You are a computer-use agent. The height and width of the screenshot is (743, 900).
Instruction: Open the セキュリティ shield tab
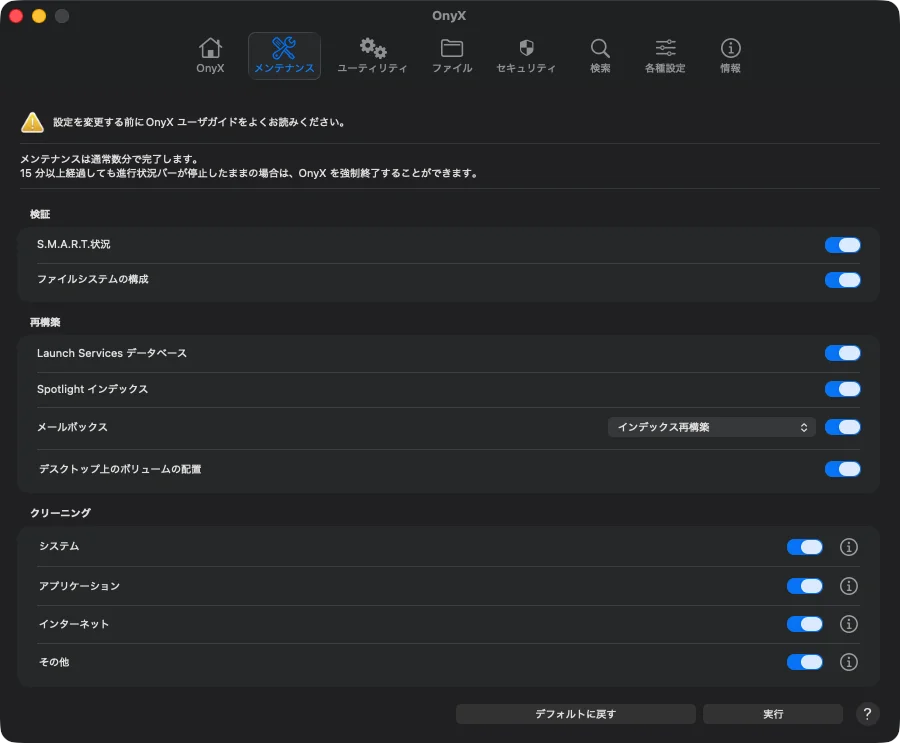[x=526, y=56]
